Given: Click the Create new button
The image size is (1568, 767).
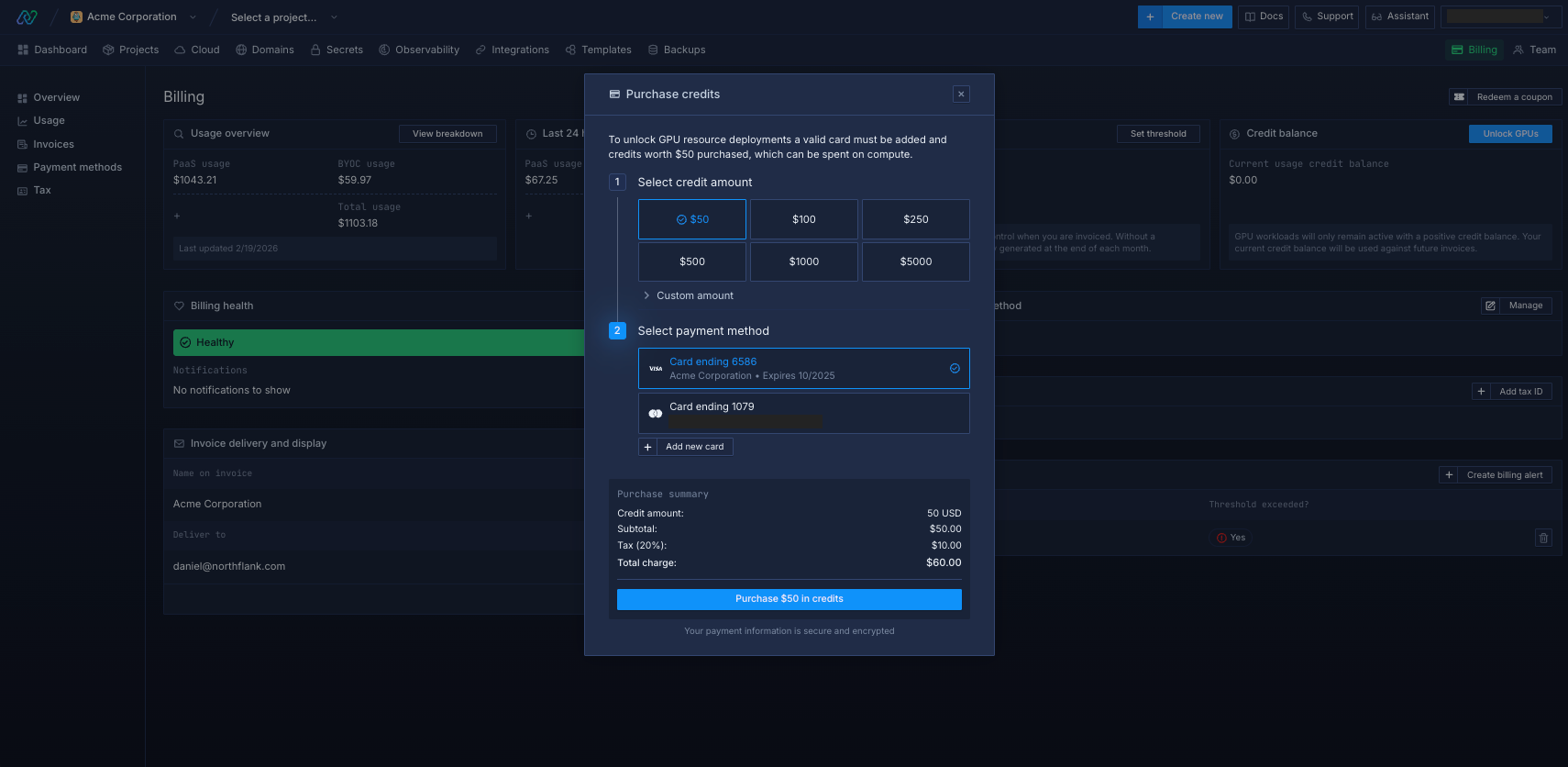Looking at the screenshot, I should tap(1197, 17).
